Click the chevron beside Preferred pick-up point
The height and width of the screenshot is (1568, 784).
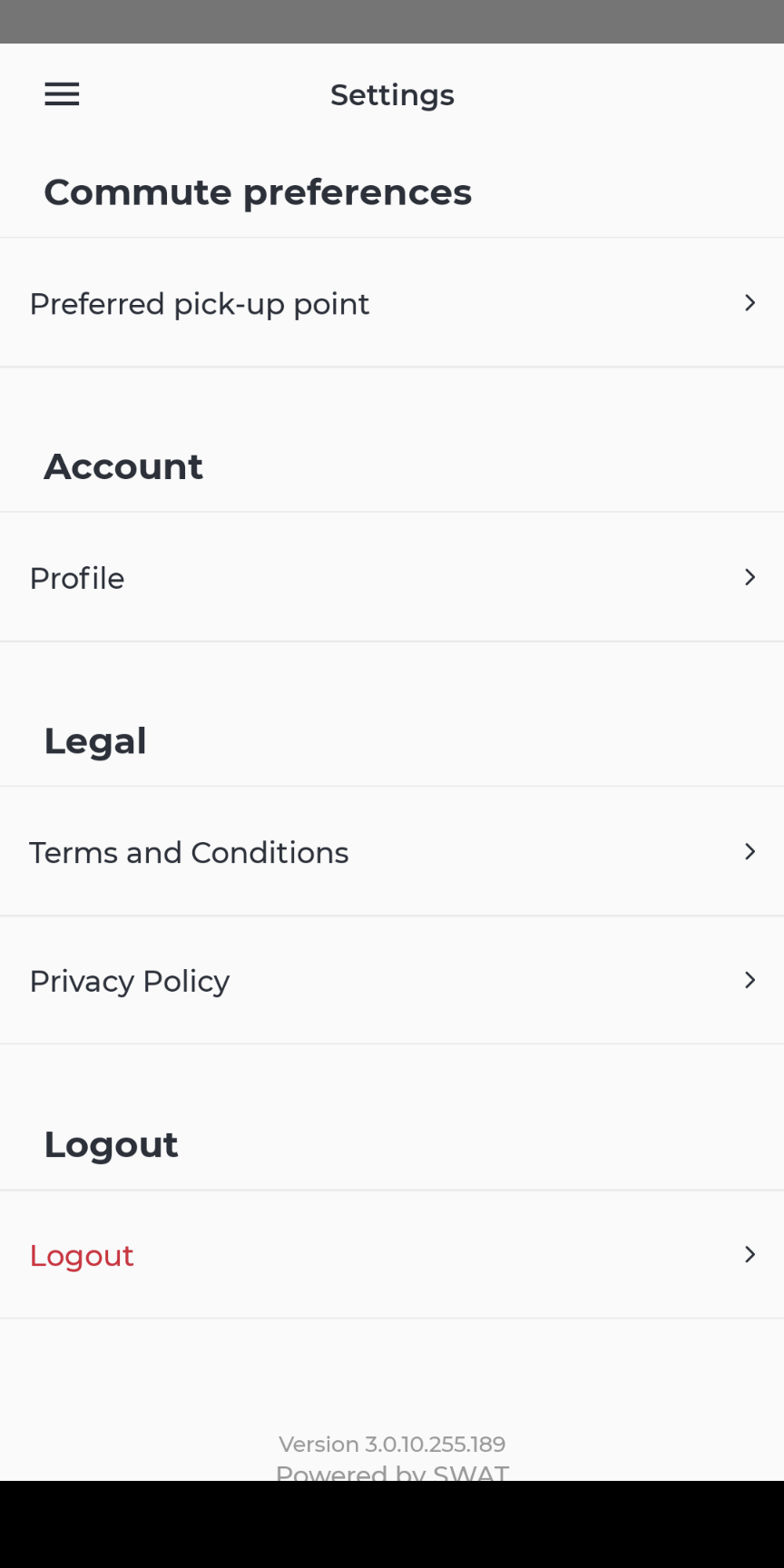tap(750, 303)
